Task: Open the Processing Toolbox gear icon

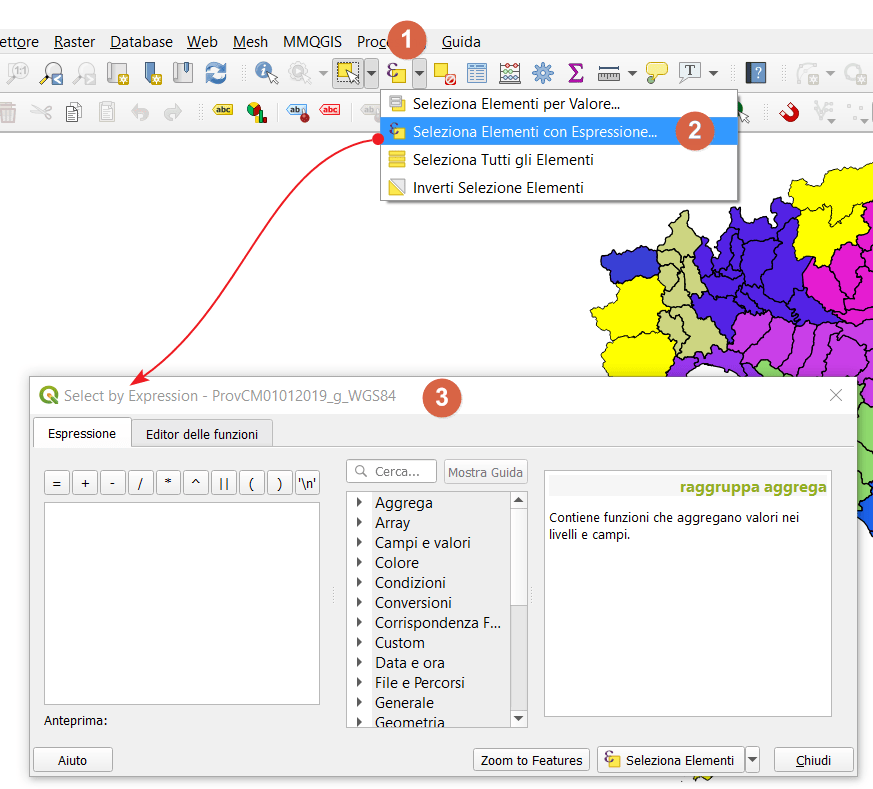Action: pos(543,73)
